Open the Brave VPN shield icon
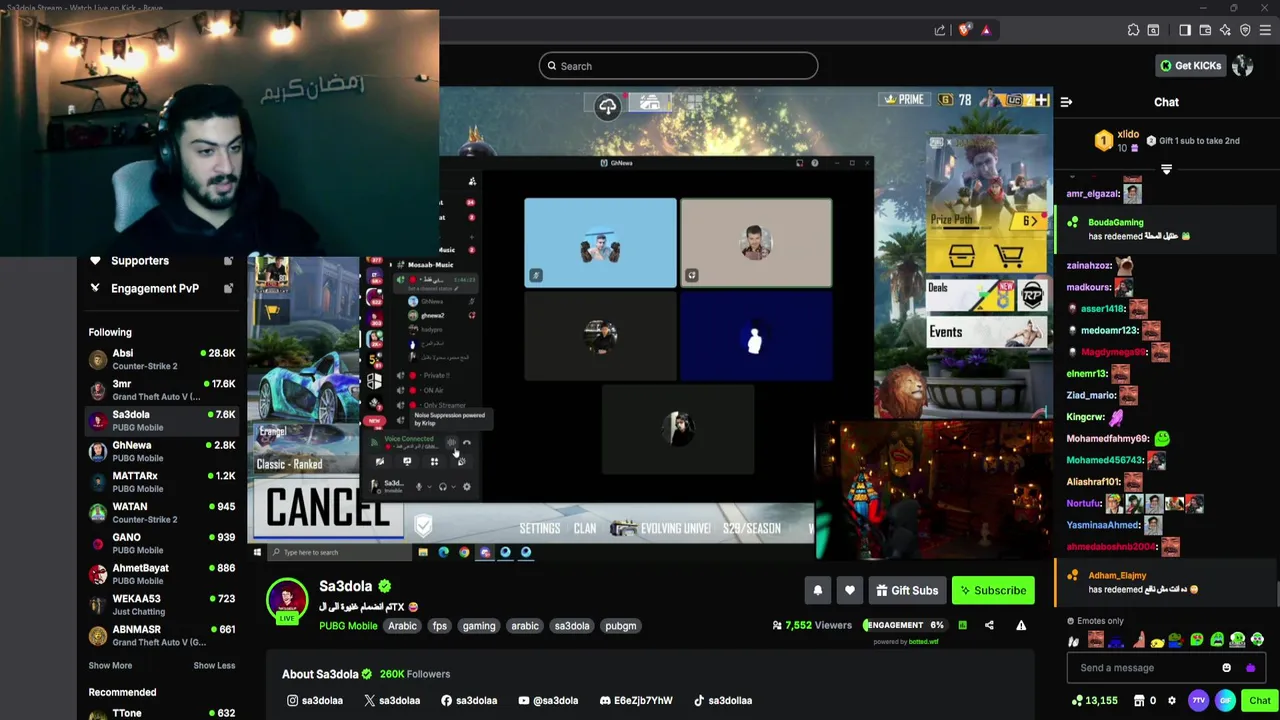The width and height of the screenshot is (1280, 720). coord(1245,30)
